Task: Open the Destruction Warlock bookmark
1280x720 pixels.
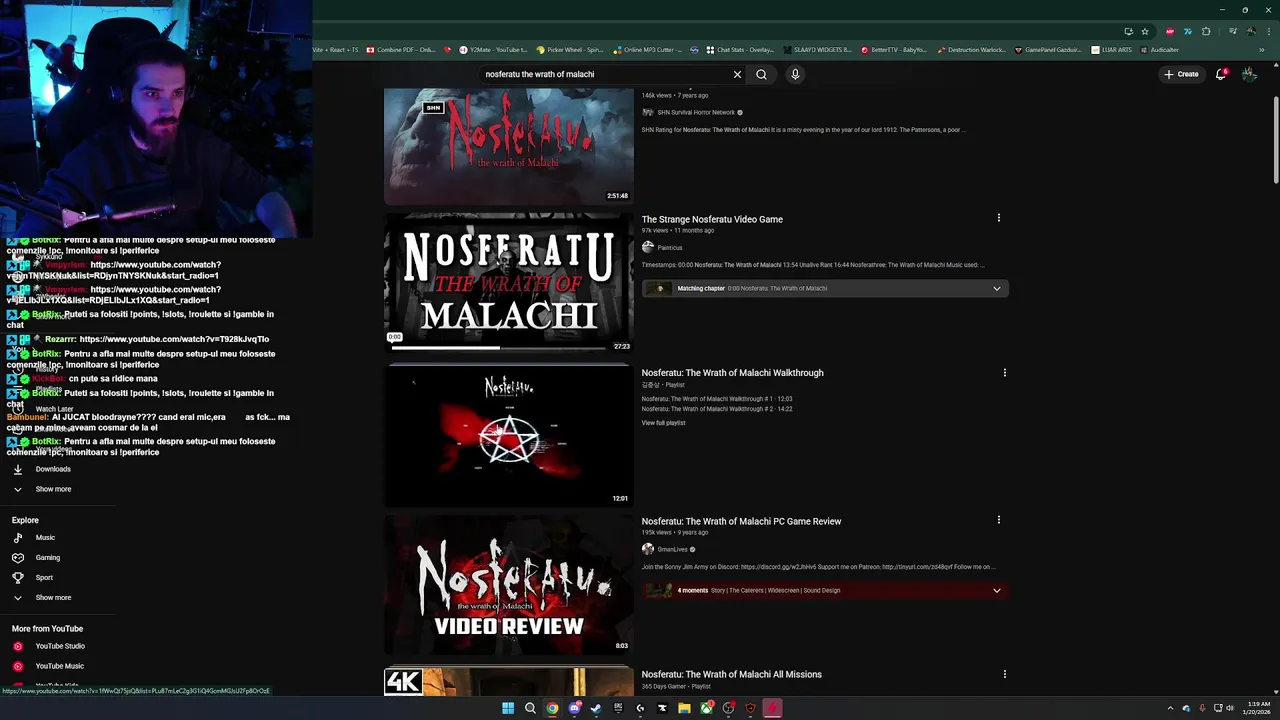Action: (x=972, y=50)
